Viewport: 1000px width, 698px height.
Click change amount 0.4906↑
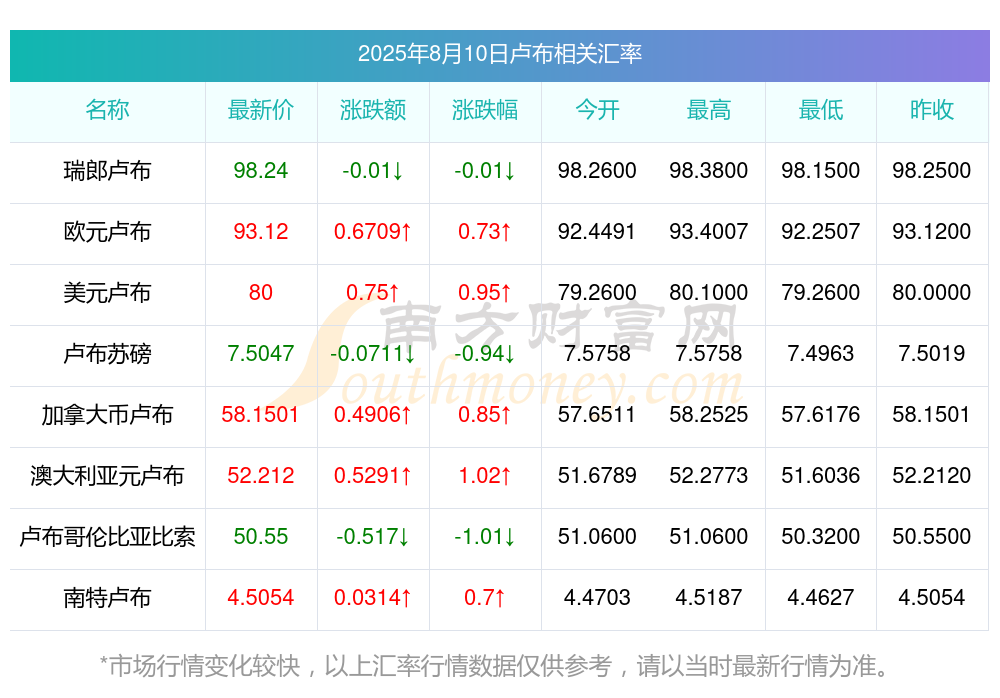pyautogui.click(x=373, y=414)
